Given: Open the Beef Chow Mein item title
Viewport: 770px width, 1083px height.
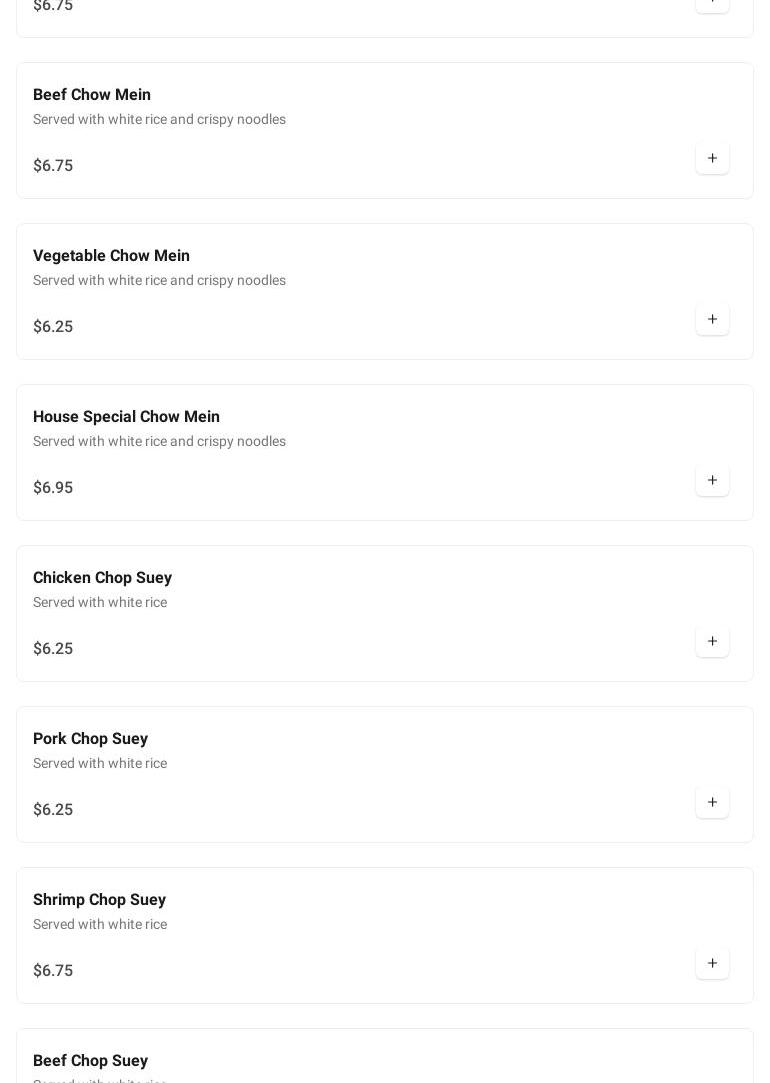Looking at the screenshot, I should (x=92, y=95).
